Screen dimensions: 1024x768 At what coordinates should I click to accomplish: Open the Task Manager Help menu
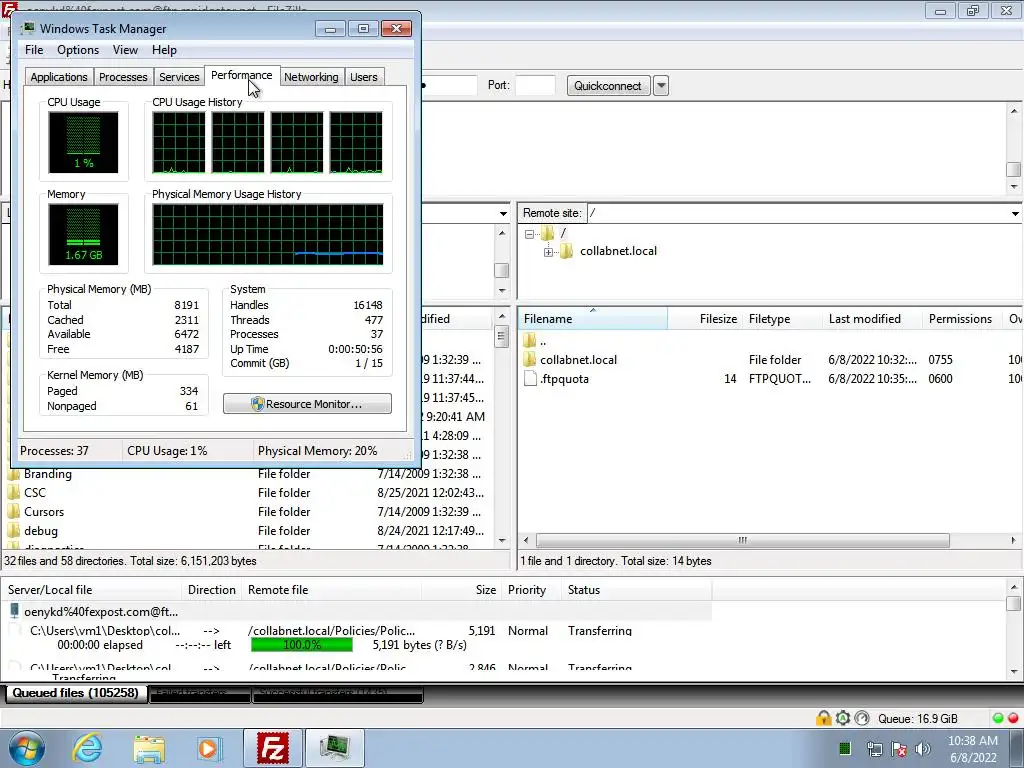pos(164,50)
